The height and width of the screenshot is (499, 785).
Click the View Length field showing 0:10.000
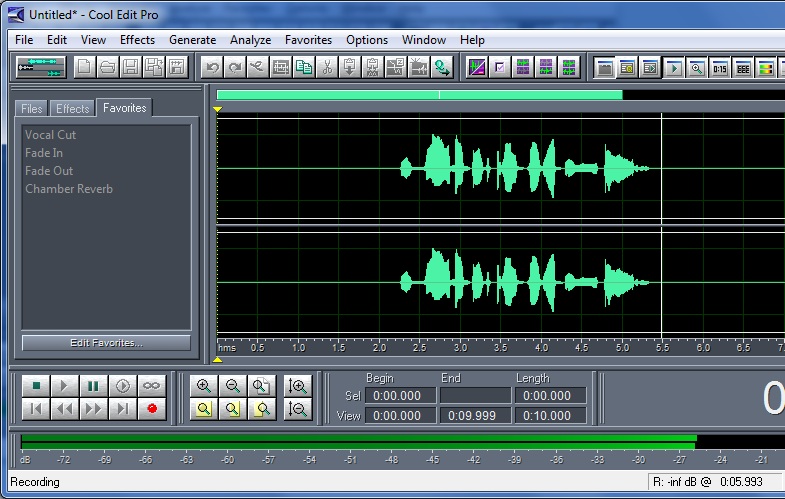click(x=551, y=415)
